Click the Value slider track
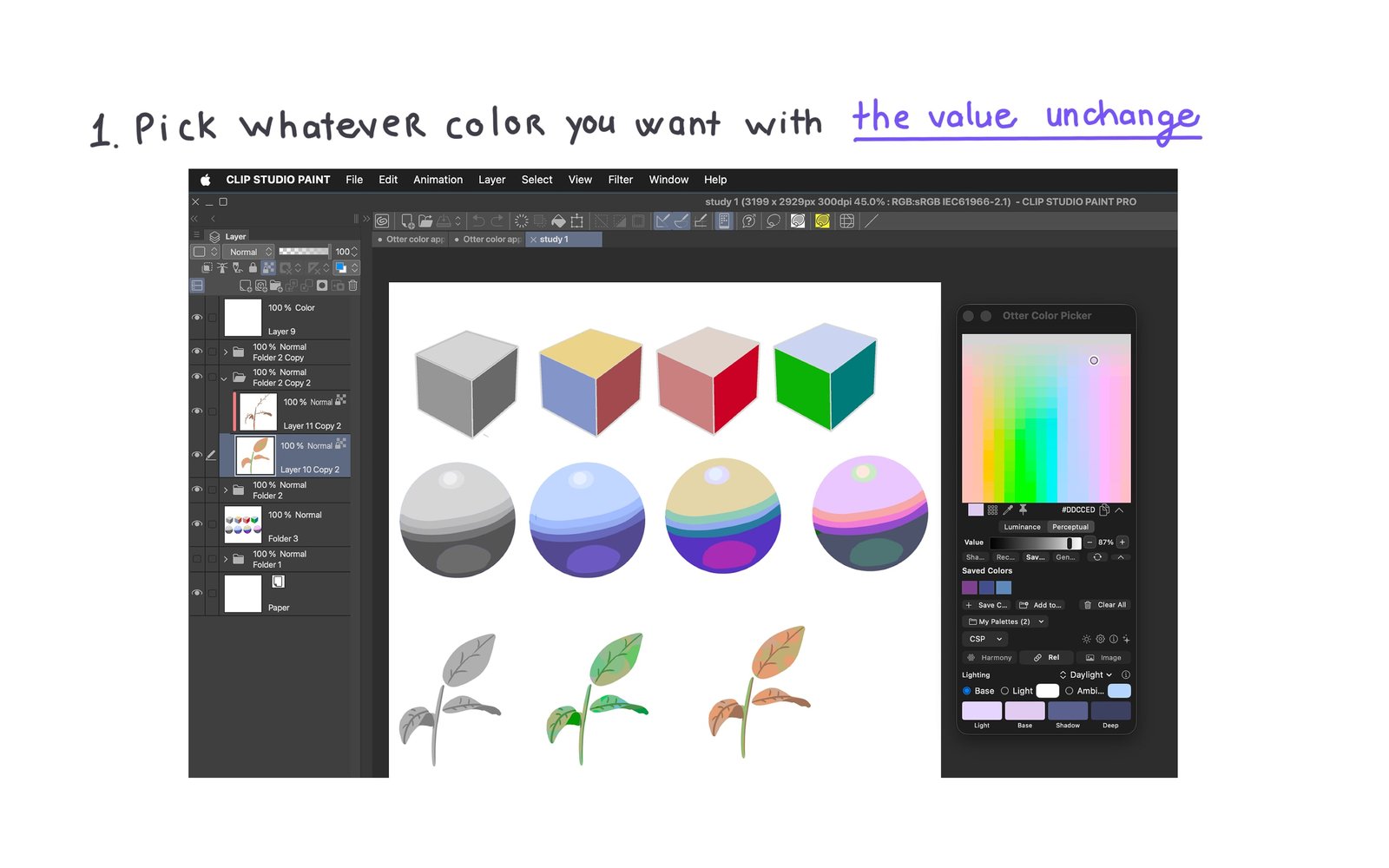This screenshot has height=868, width=1389. coord(1035,542)
